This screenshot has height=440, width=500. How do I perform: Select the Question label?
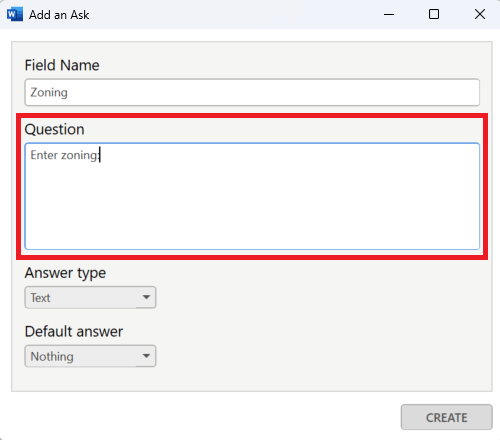pos(54,129)
